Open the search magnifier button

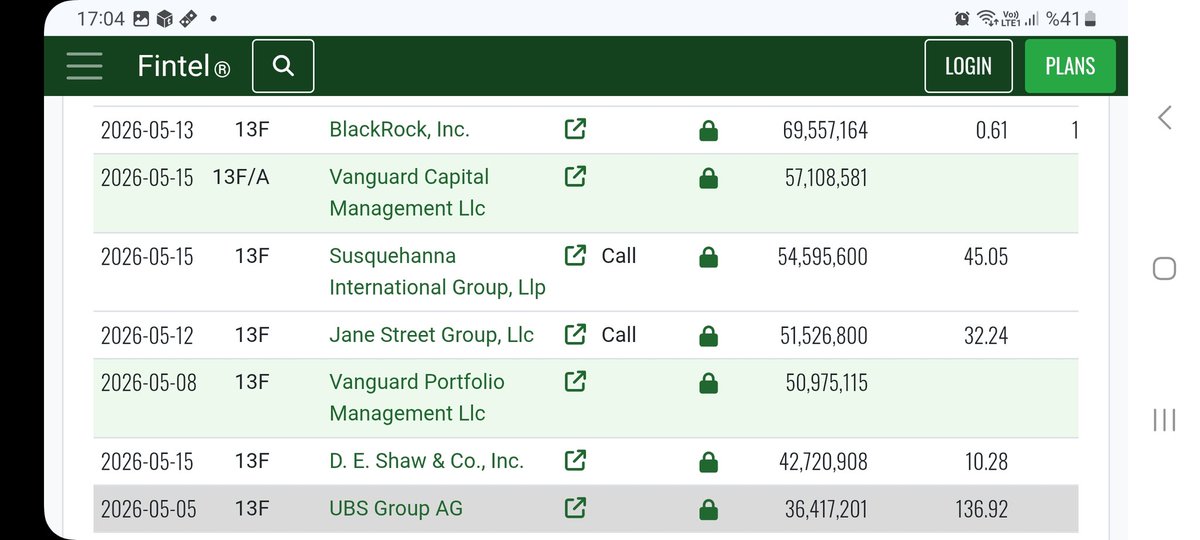coord(283,66)
